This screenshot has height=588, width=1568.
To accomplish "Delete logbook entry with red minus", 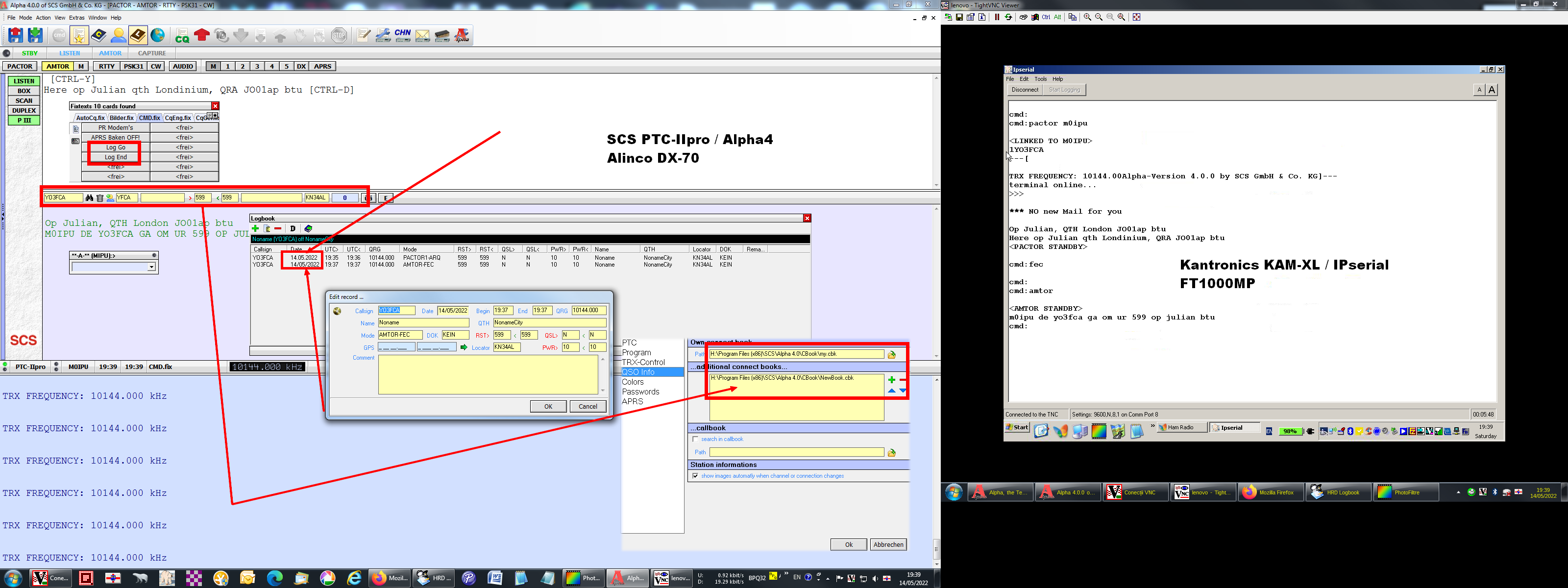I will (x=278, y=229).
